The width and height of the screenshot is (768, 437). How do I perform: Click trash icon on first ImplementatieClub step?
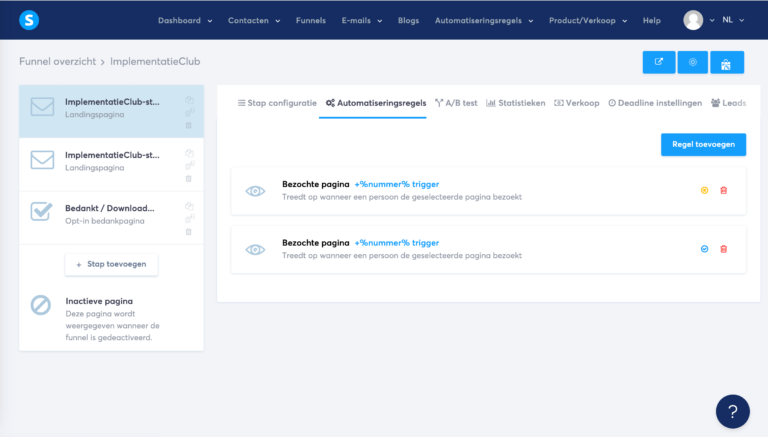188,126
